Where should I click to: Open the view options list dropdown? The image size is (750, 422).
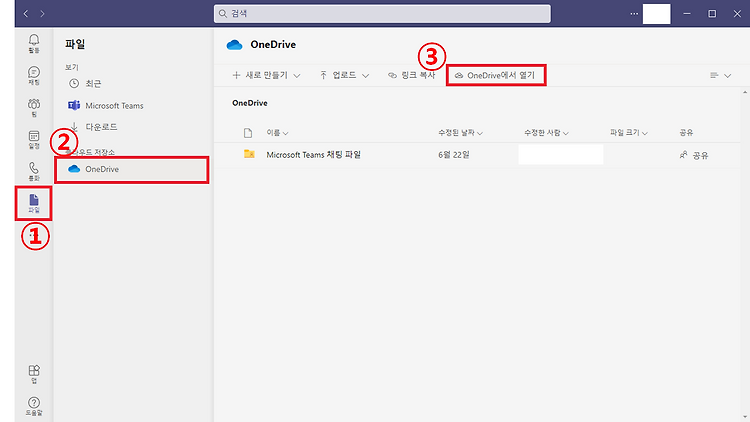[x=720, y=75]
